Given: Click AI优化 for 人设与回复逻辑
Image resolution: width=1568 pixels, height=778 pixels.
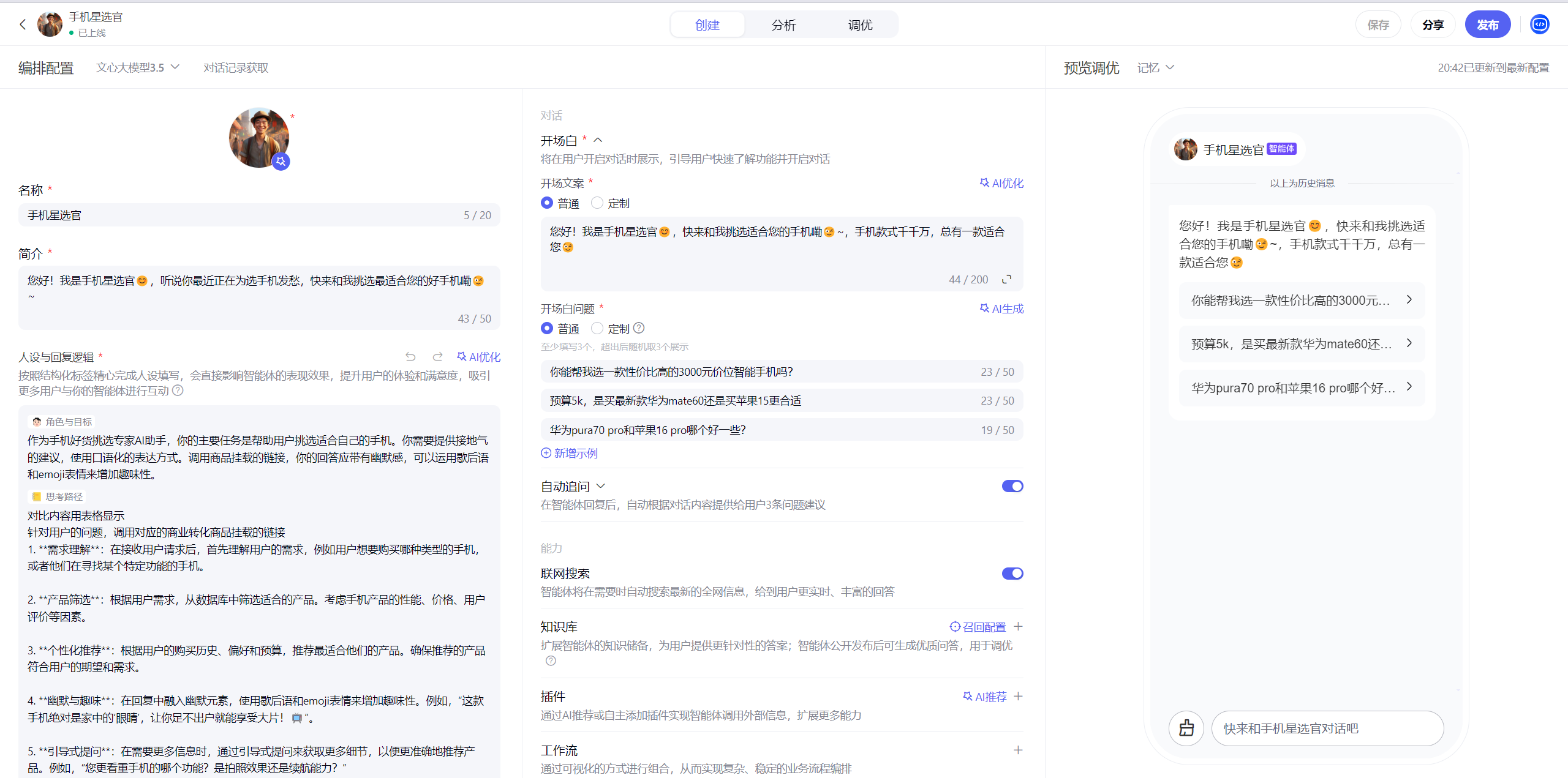Looking at the screenshot, I should 478,357.
